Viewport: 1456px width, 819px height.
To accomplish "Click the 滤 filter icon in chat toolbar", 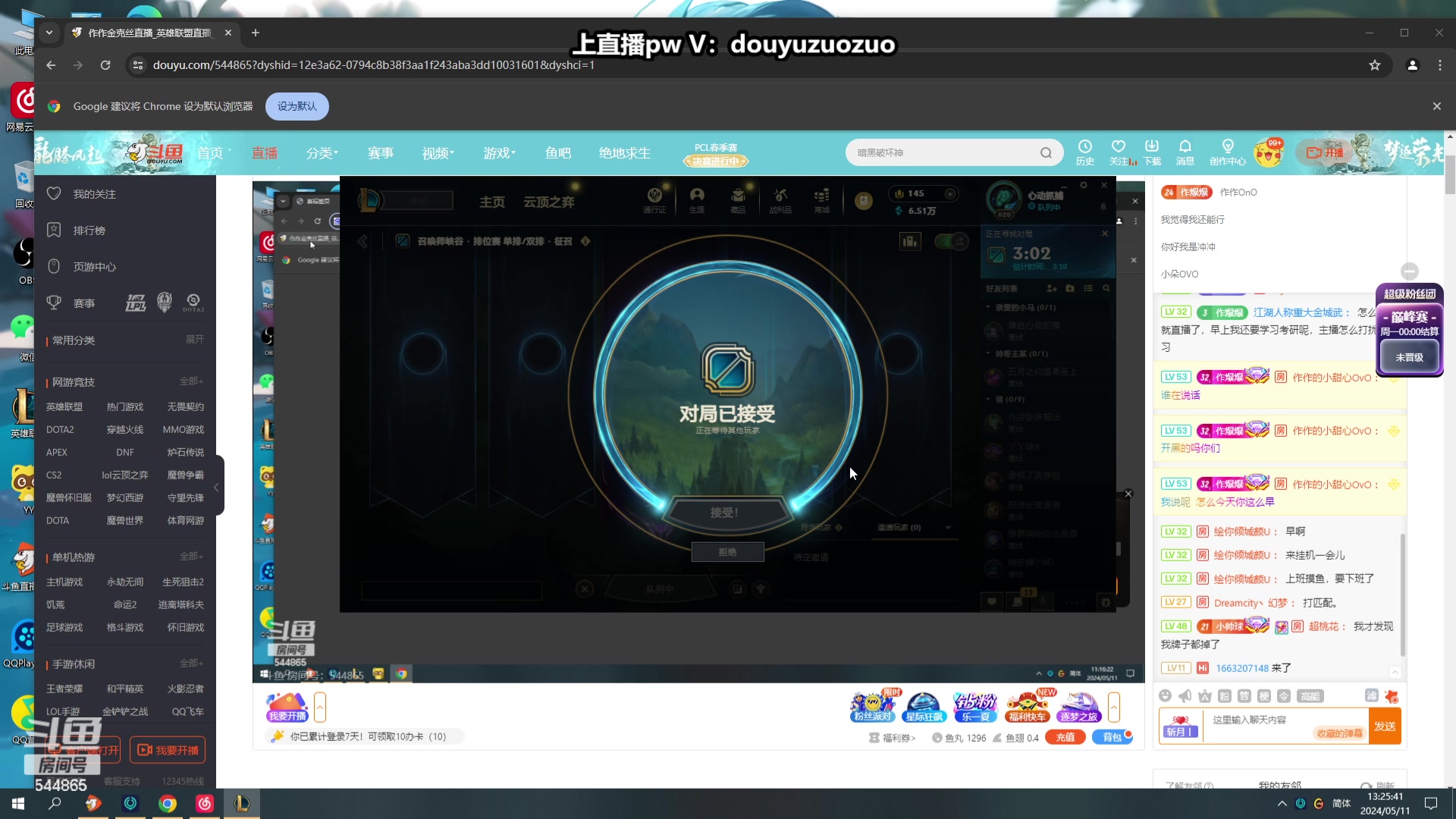I will point(1371,695).
